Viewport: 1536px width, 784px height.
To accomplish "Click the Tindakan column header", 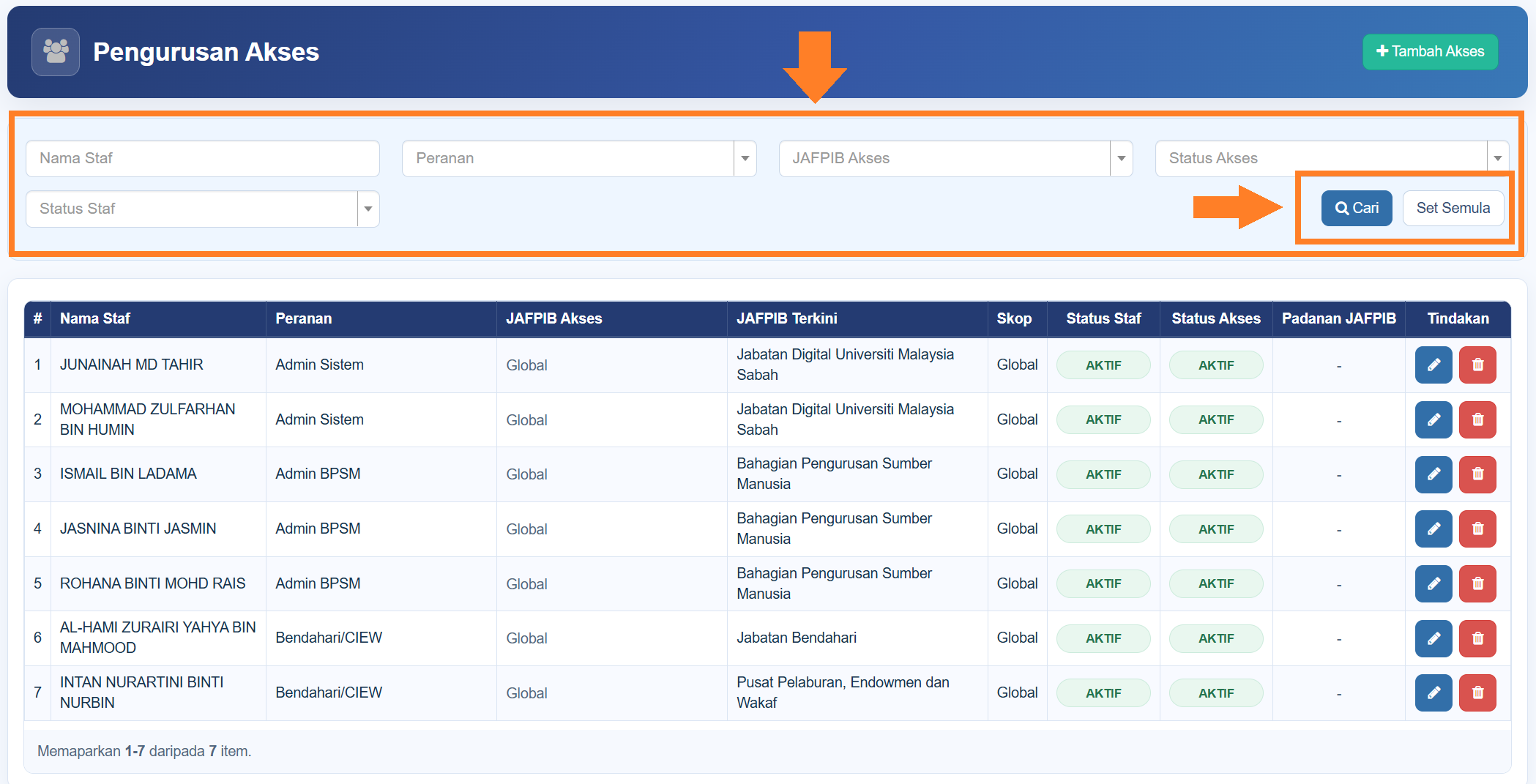I will point(1458,318).
